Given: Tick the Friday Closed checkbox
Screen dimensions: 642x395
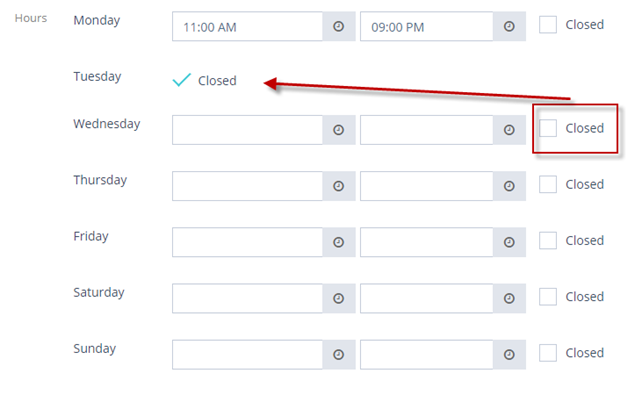Looking at the screenshot, I should coord(548,240).
